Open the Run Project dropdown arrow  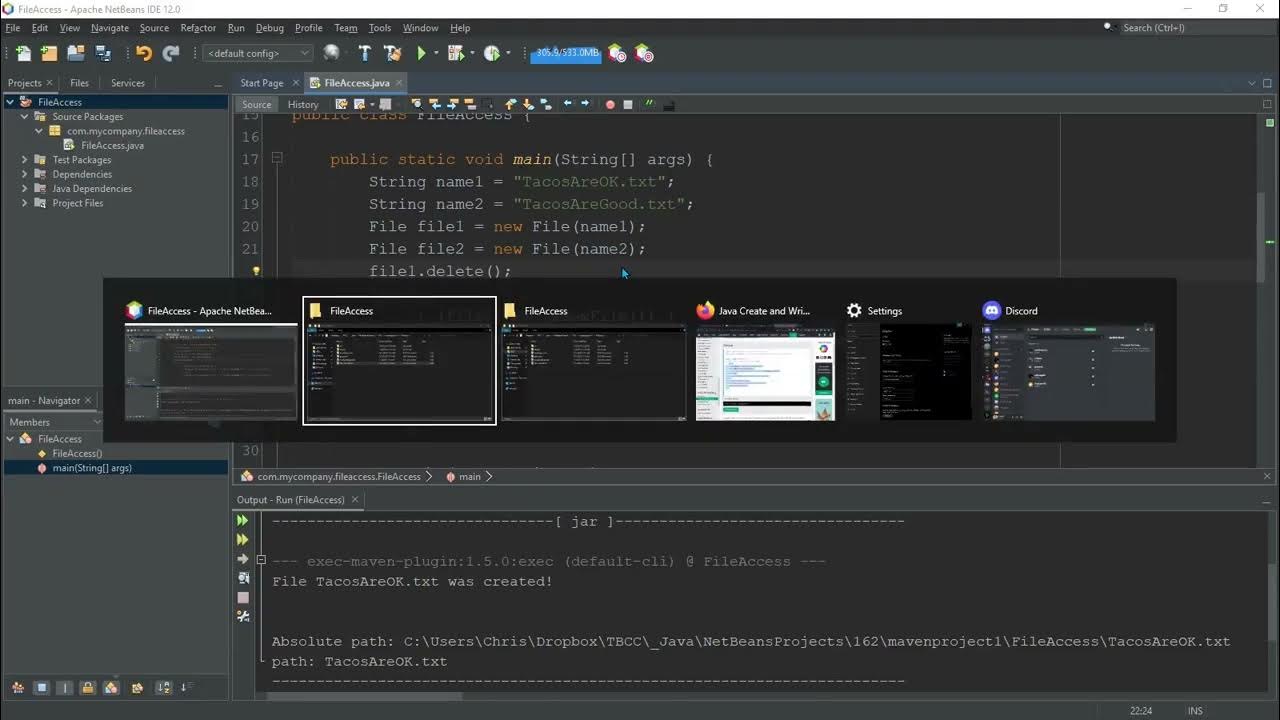[x=436, y=53]
